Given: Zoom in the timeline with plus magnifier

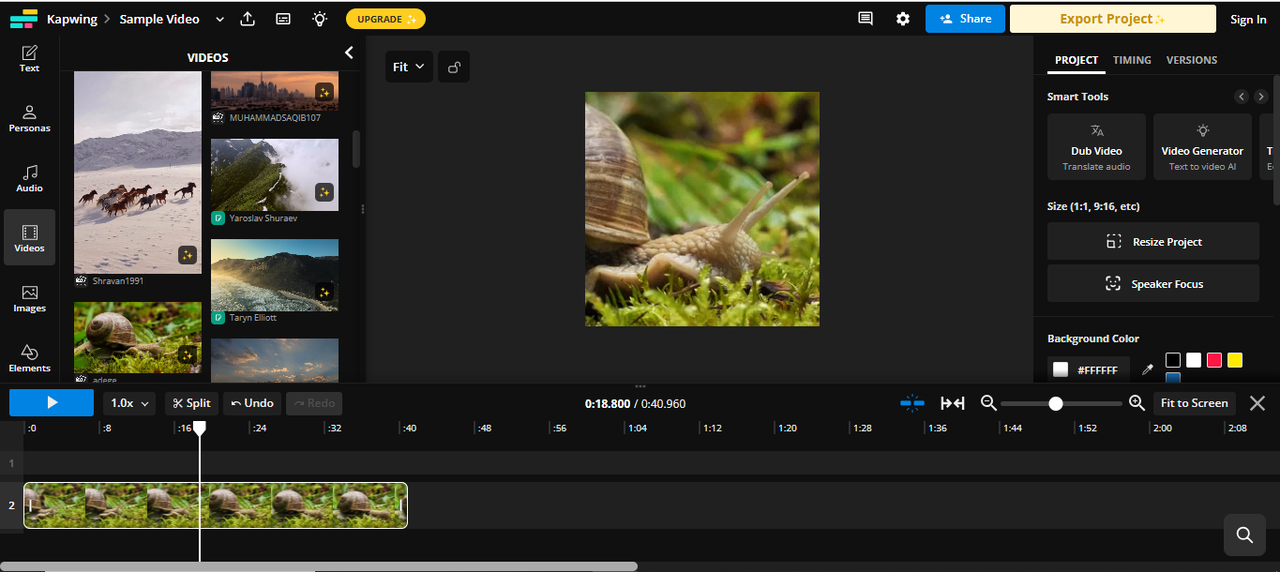Looking at the screenshot, I should [1137, 403].
